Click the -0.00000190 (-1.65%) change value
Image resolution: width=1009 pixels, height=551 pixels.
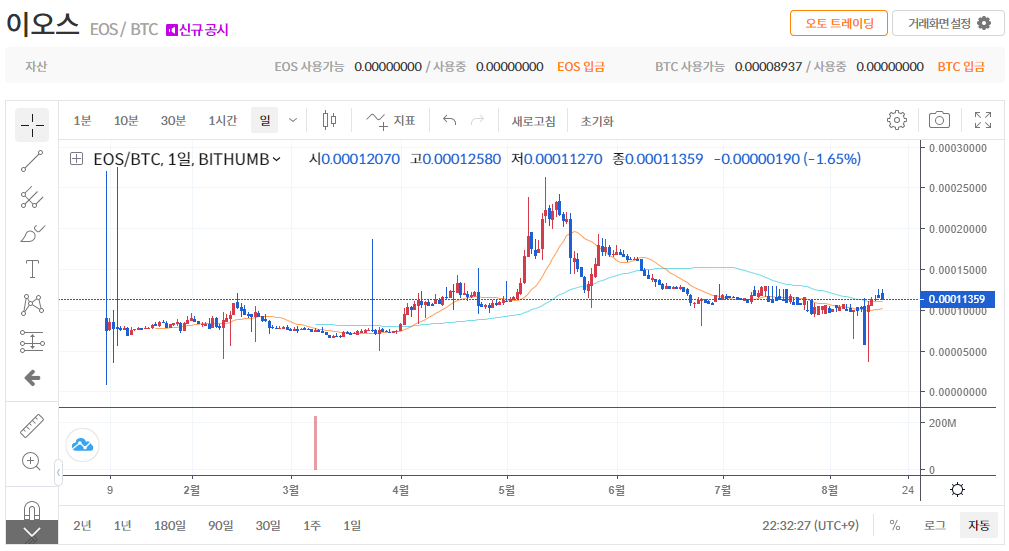787,159
